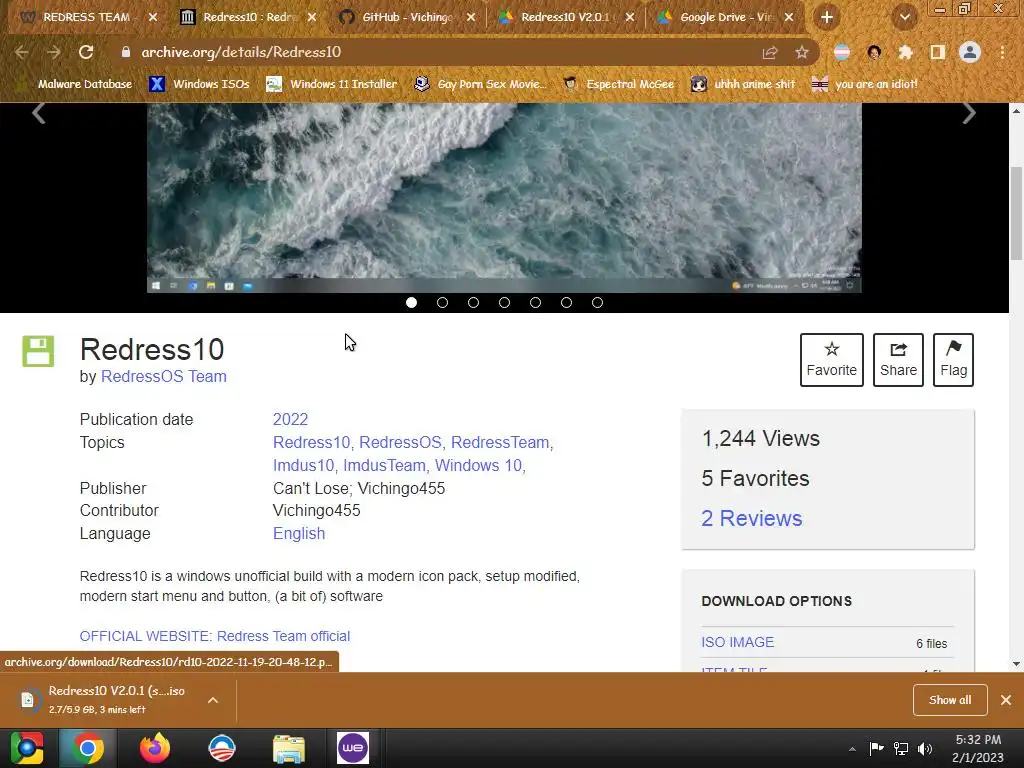The height and width of the screenshot is (768, 1024).
Task: Open a new tab with plus button
Action: pyautogui.click(x=827, y=18)
